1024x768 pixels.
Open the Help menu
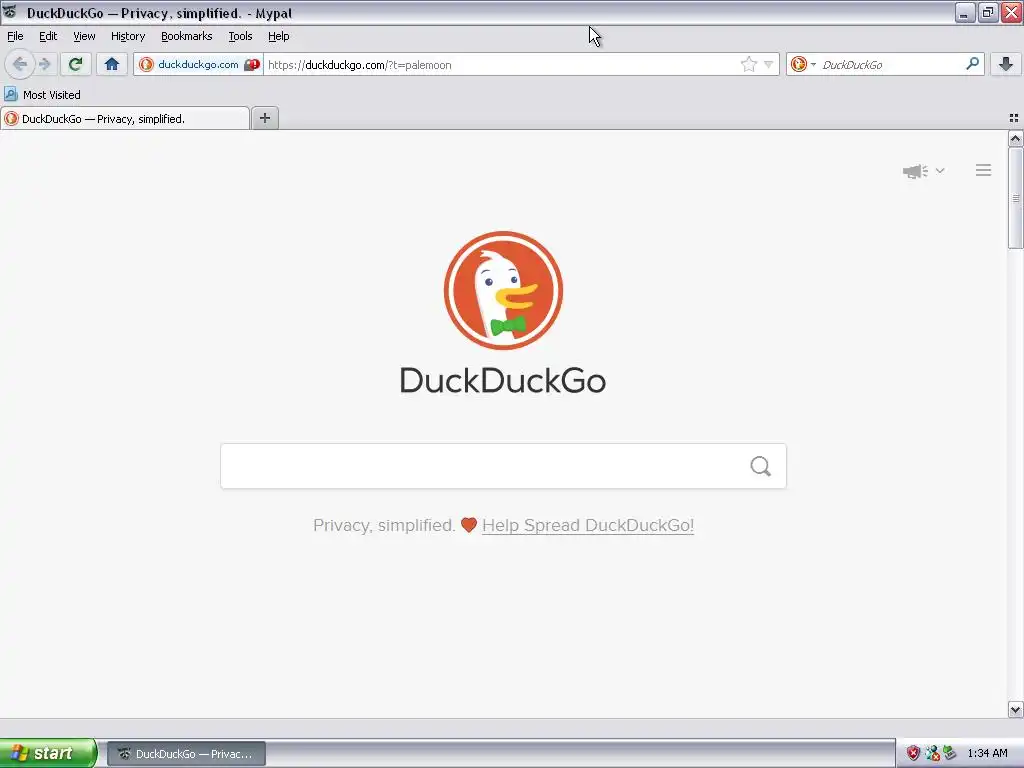[278, 36]
